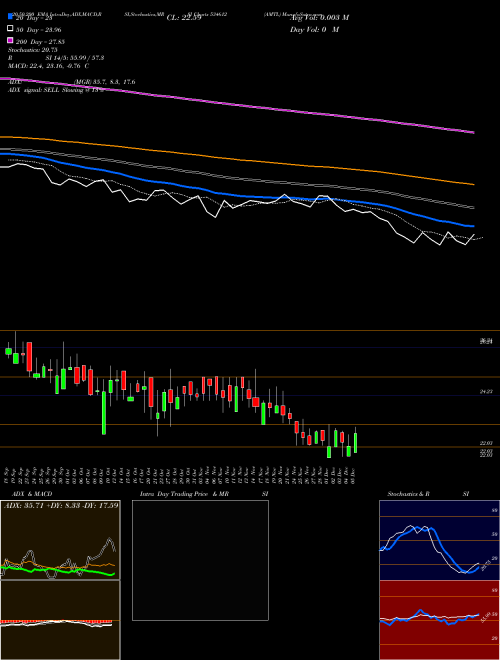Screen dimensions: 500x660
Task: Open the blue stochastics chart panel
Action: point(439,540)
